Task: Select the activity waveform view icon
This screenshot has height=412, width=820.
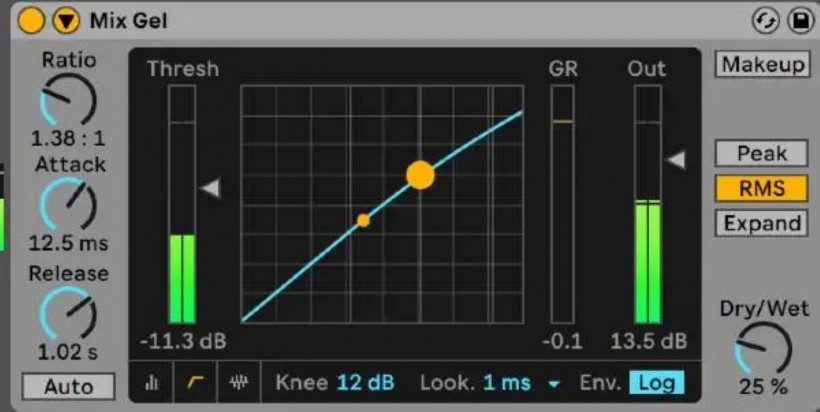Action: coord(239,383)
